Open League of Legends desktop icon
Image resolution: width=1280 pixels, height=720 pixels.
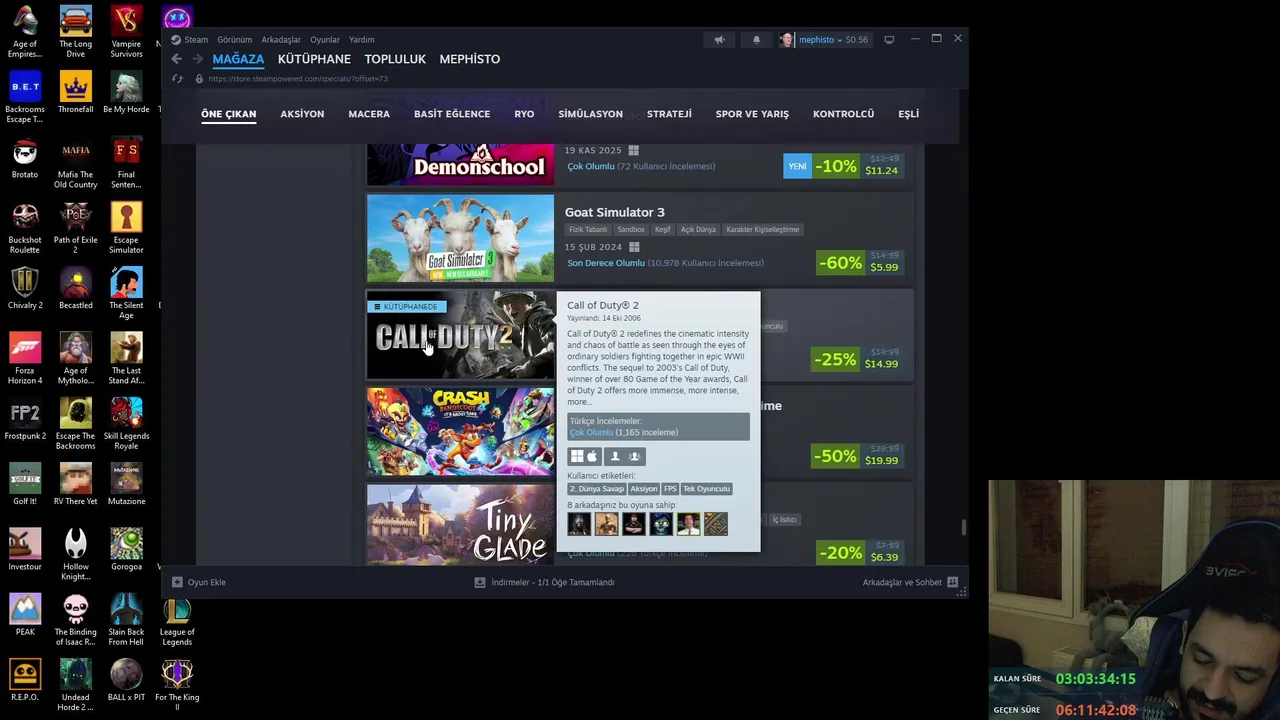coord(177,620)
